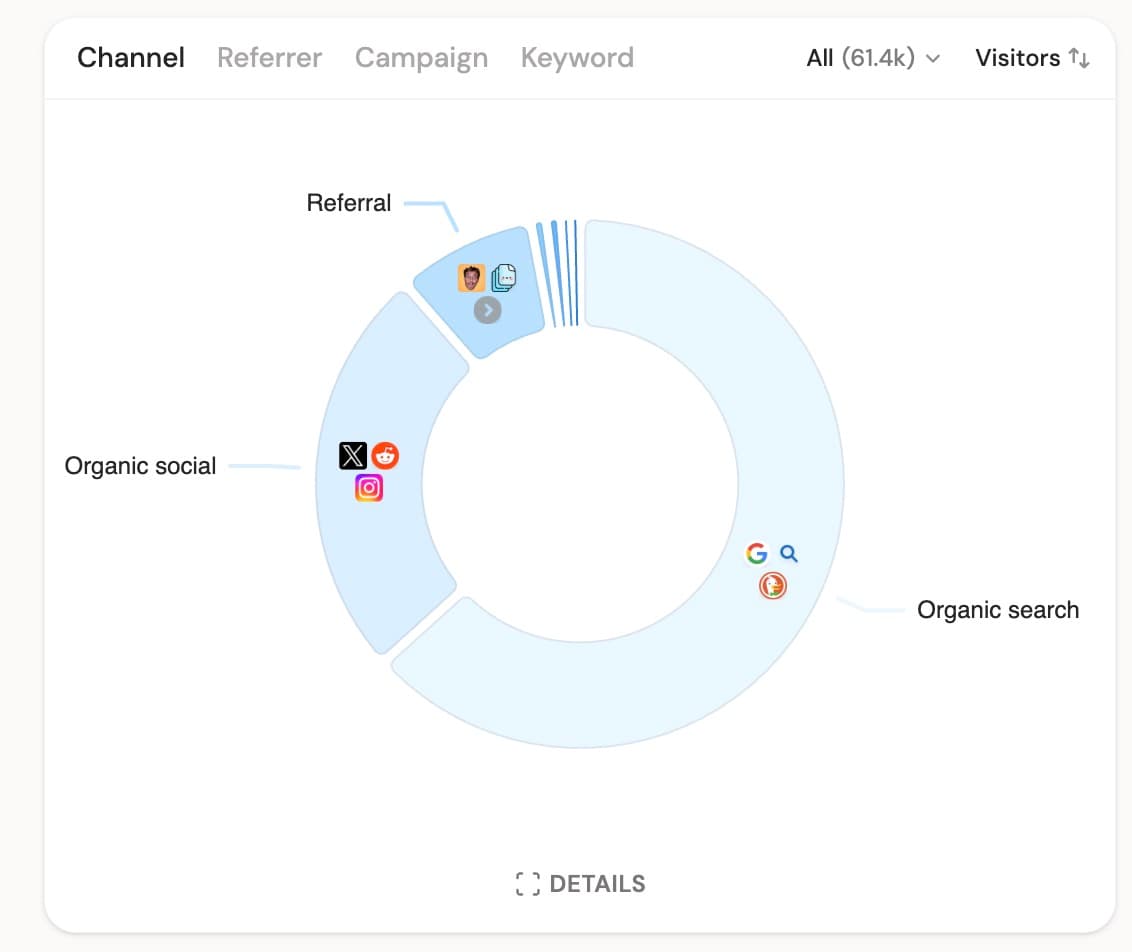
Task: Toggle the Visitors sort order
Action: 1032,58
